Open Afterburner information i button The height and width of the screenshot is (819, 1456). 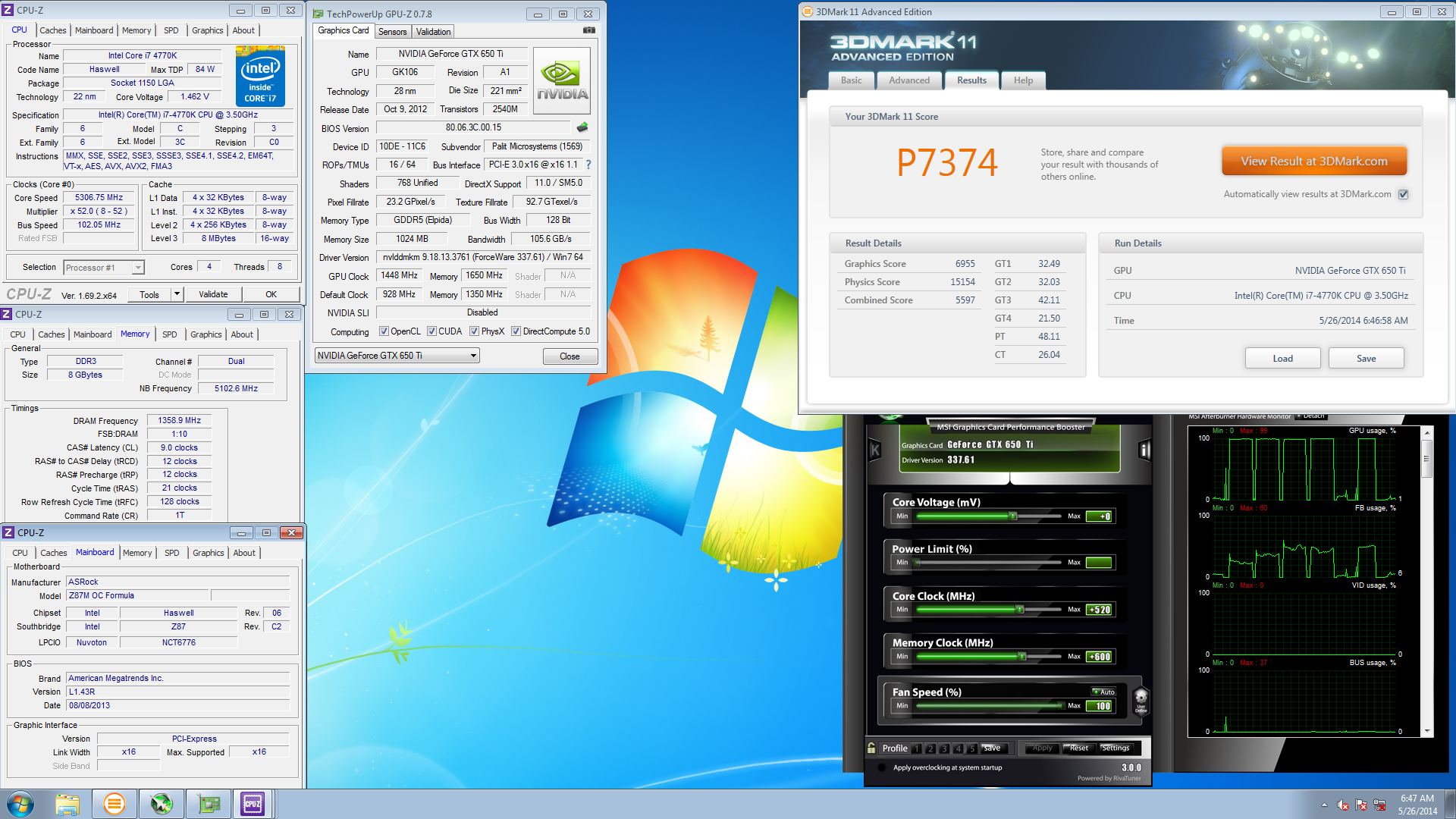coord(1144,450)
